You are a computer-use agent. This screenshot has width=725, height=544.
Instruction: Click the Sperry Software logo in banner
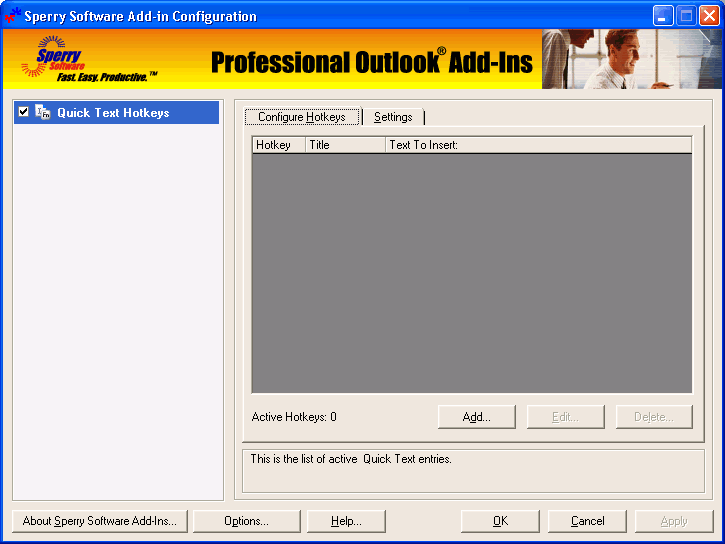coord(88,59)
